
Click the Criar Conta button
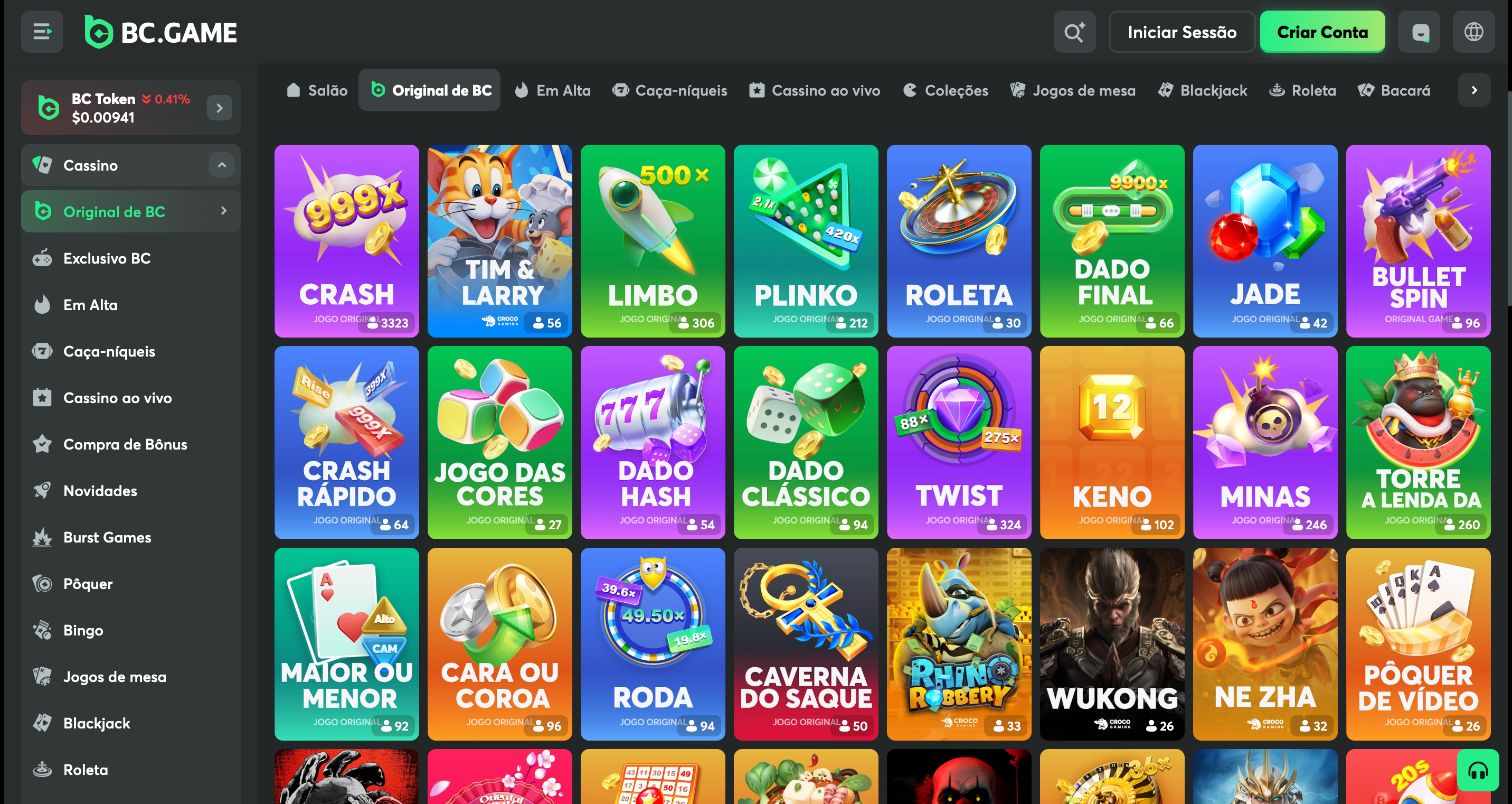point(1322,32)
